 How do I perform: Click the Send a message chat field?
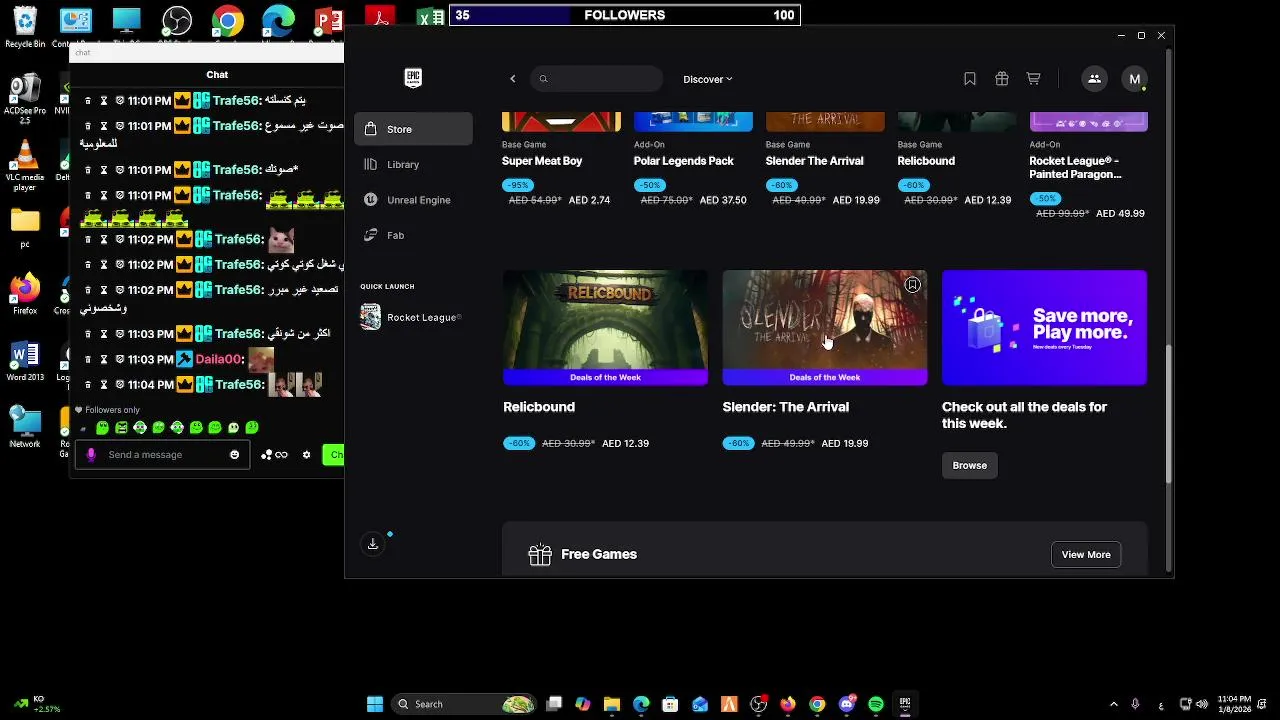click(x=163, y=455)
